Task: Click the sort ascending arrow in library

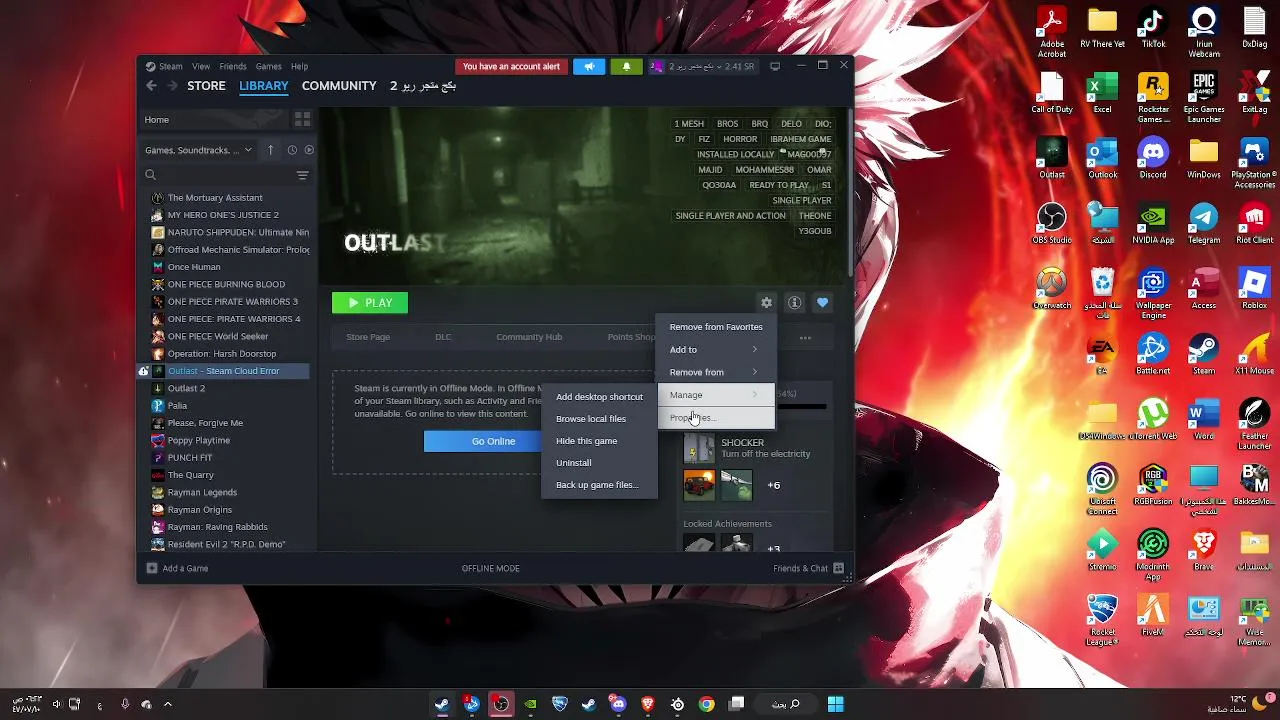Action: pyautogui.click(x=270, y=150)
